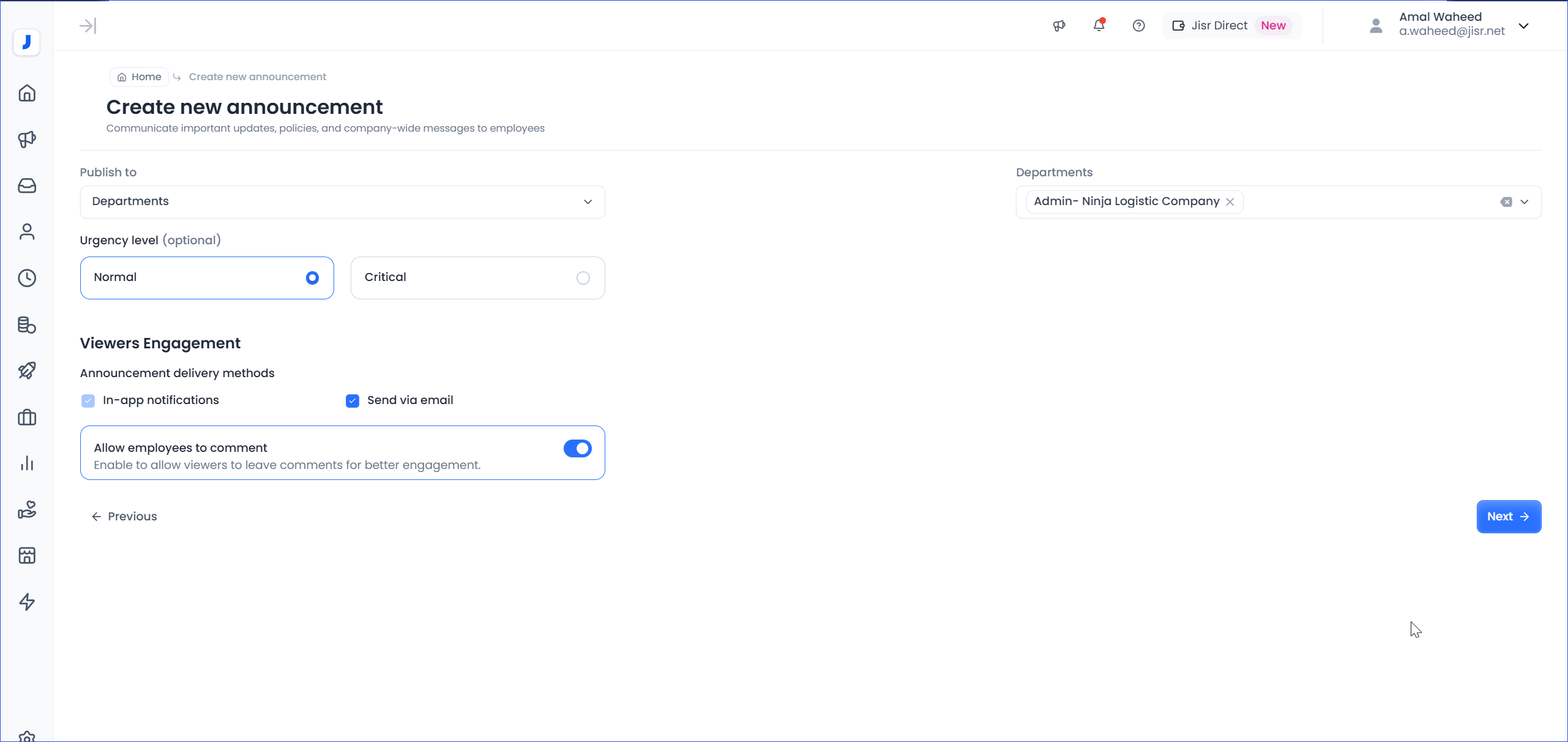Toggle Allow employees to comment switch
1568x742 pixels.
[577, 449]
